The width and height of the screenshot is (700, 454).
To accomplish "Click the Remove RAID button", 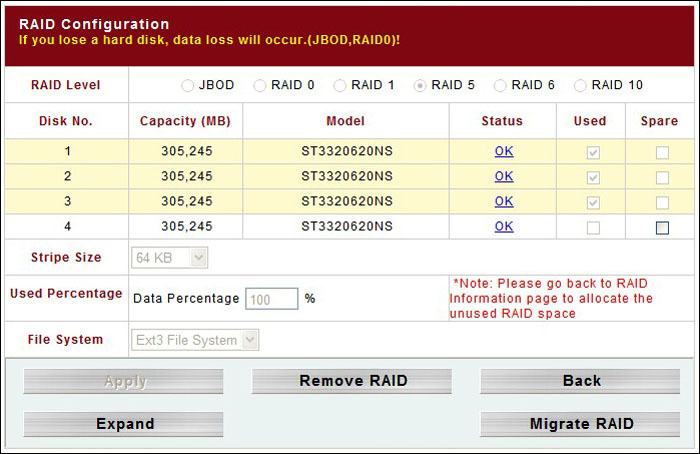I will (352, 381).
